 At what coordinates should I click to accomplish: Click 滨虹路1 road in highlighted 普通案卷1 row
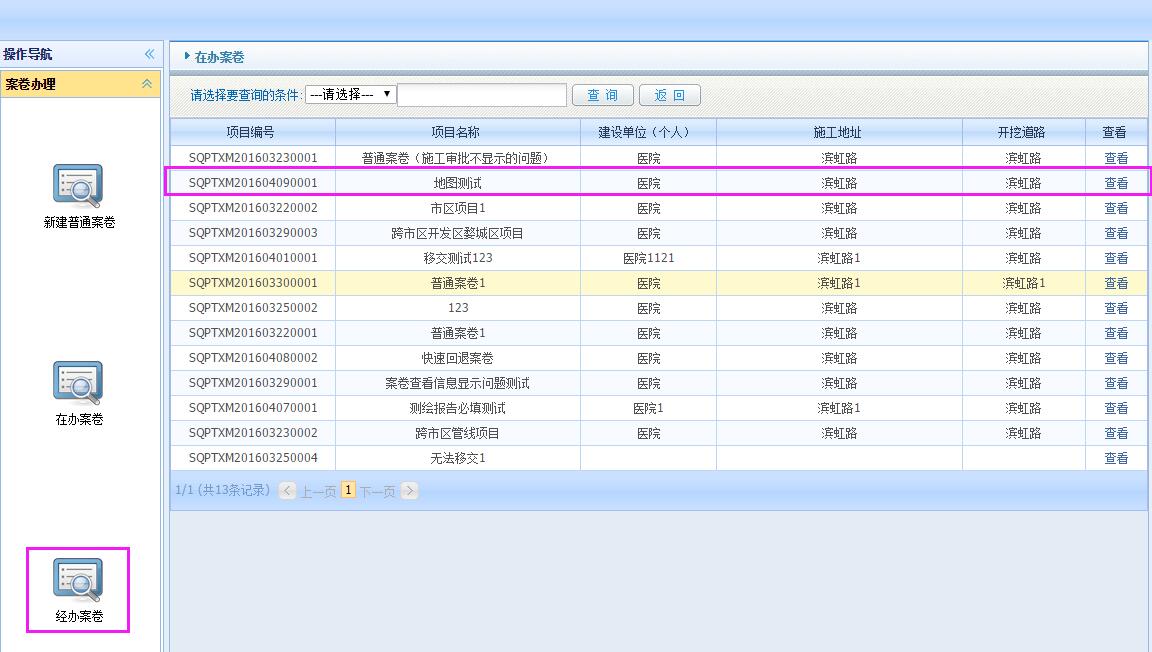pos(1023,283)
